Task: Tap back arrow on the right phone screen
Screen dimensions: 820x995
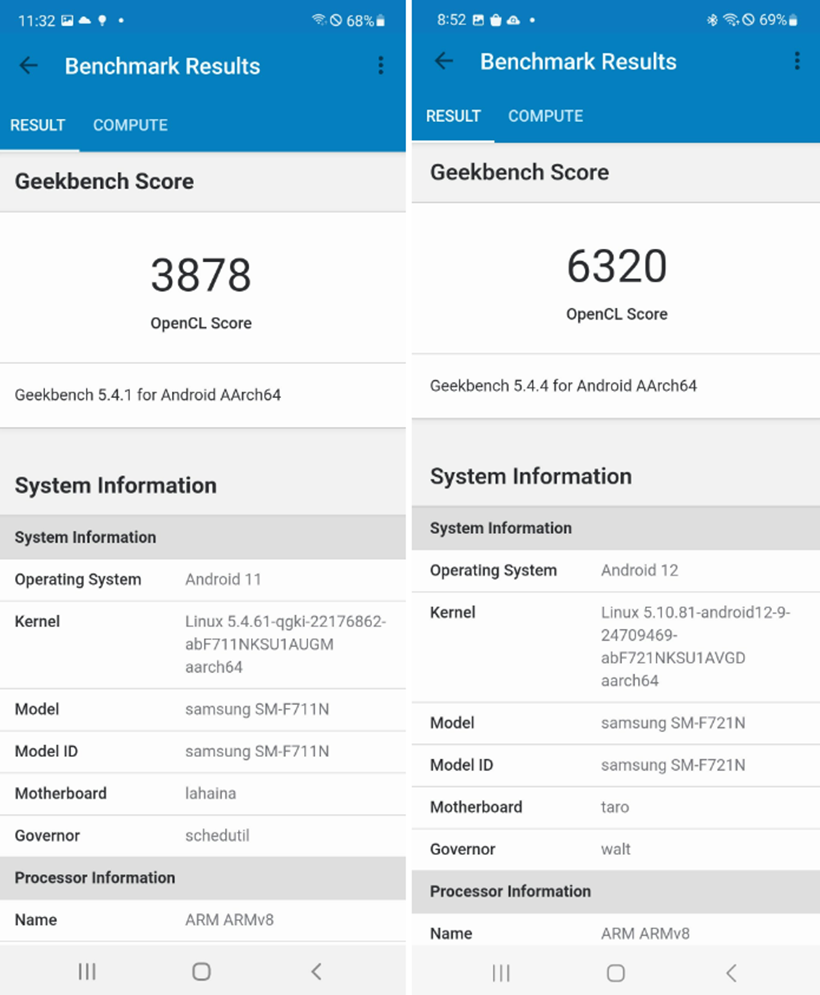Action: pyautogui.click(x=444, y=61)
